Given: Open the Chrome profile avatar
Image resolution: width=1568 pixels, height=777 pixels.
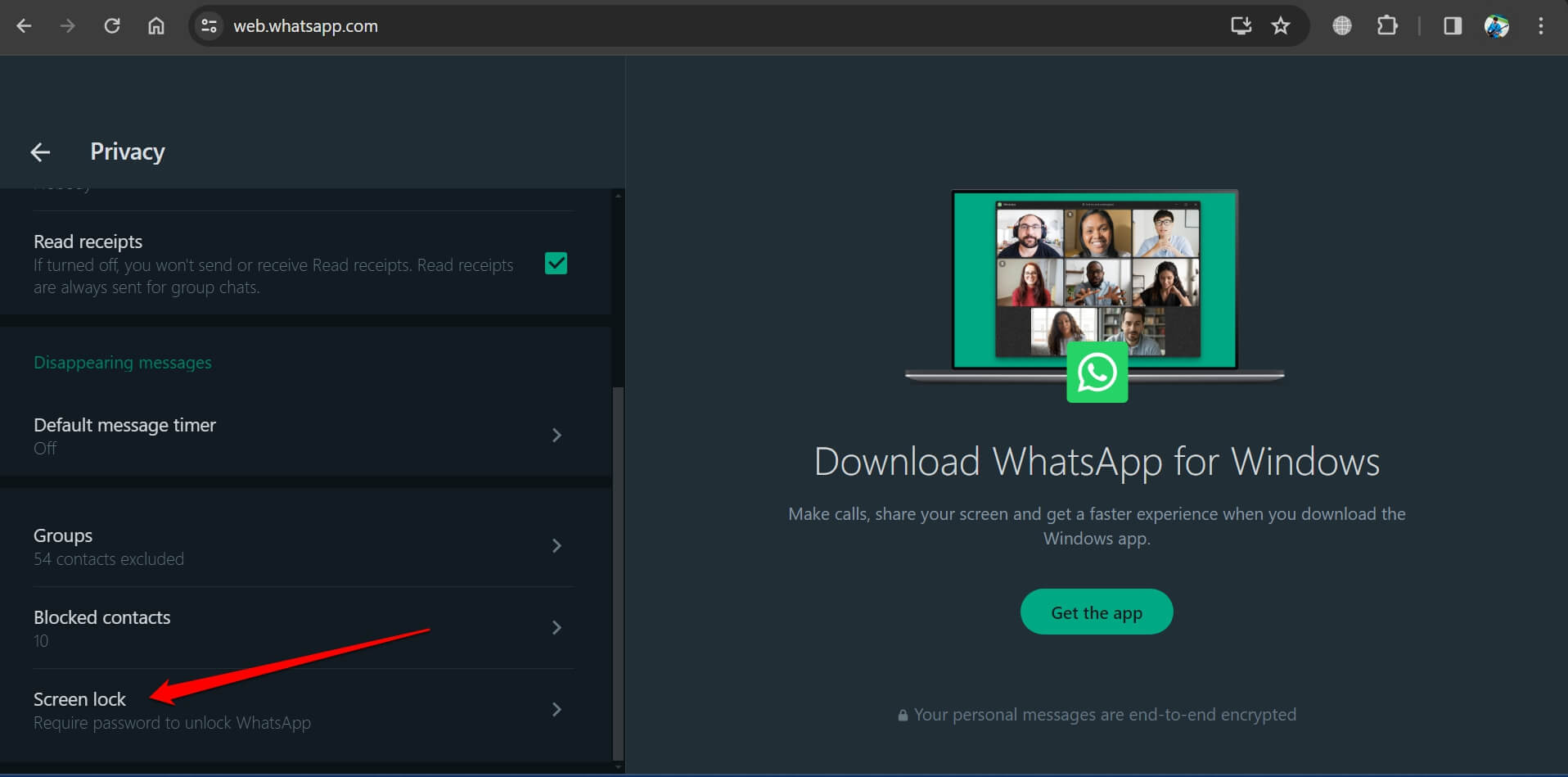Looking at the screenshot, I should 1497,26.
